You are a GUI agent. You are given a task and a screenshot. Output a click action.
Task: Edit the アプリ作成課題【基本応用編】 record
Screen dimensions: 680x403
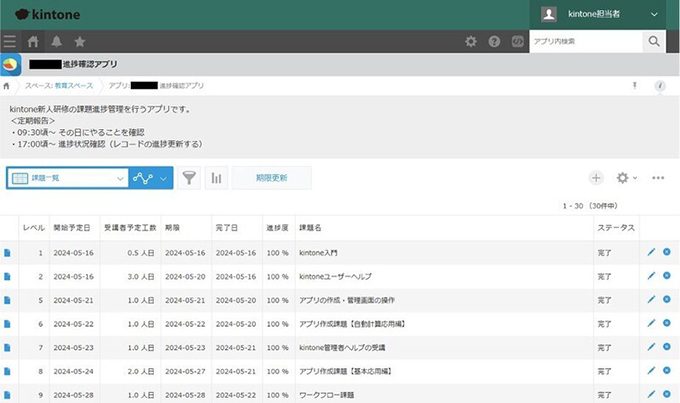[651, 370]
